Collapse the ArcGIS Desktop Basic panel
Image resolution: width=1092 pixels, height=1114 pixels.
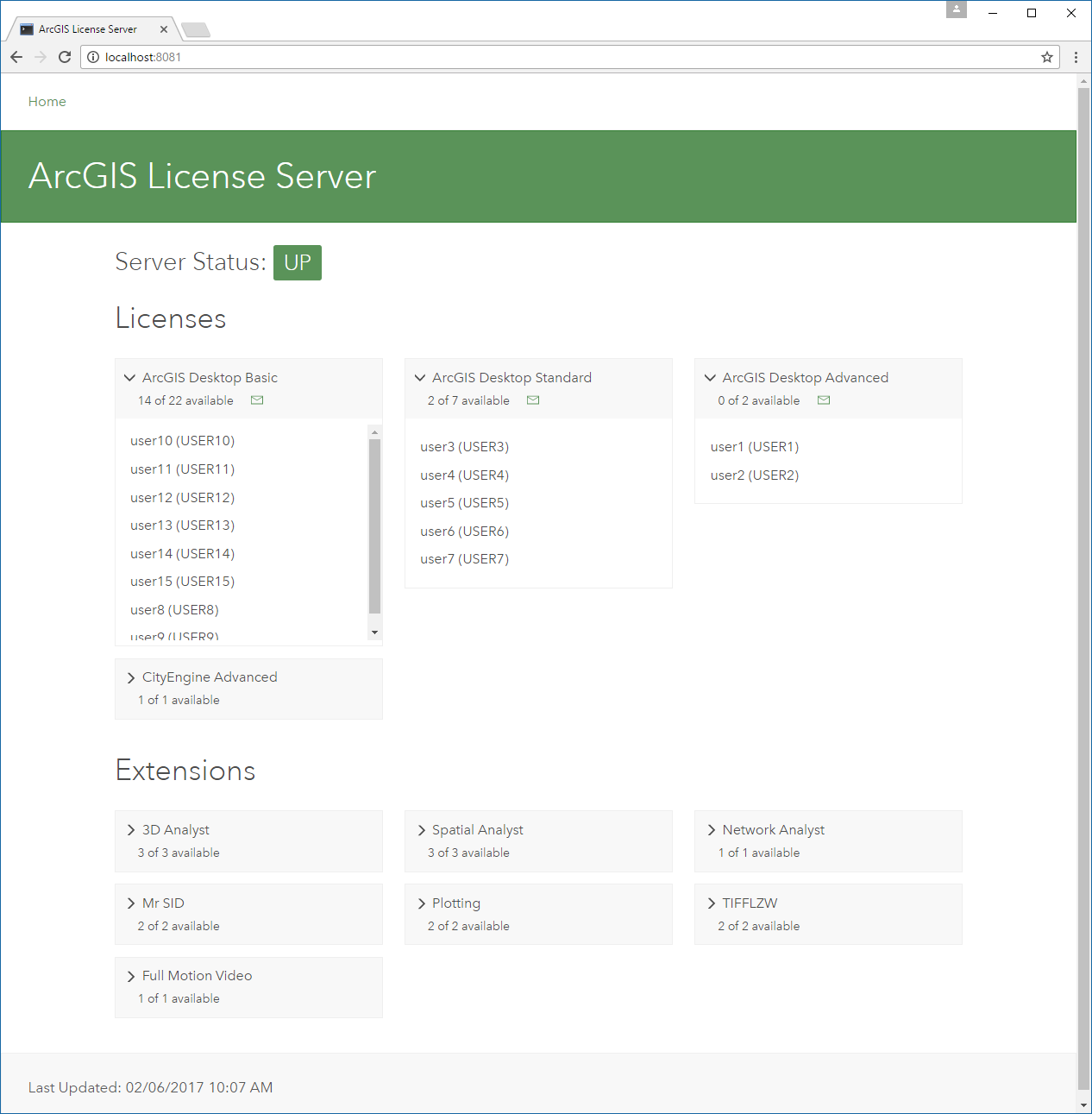(129, 378)
